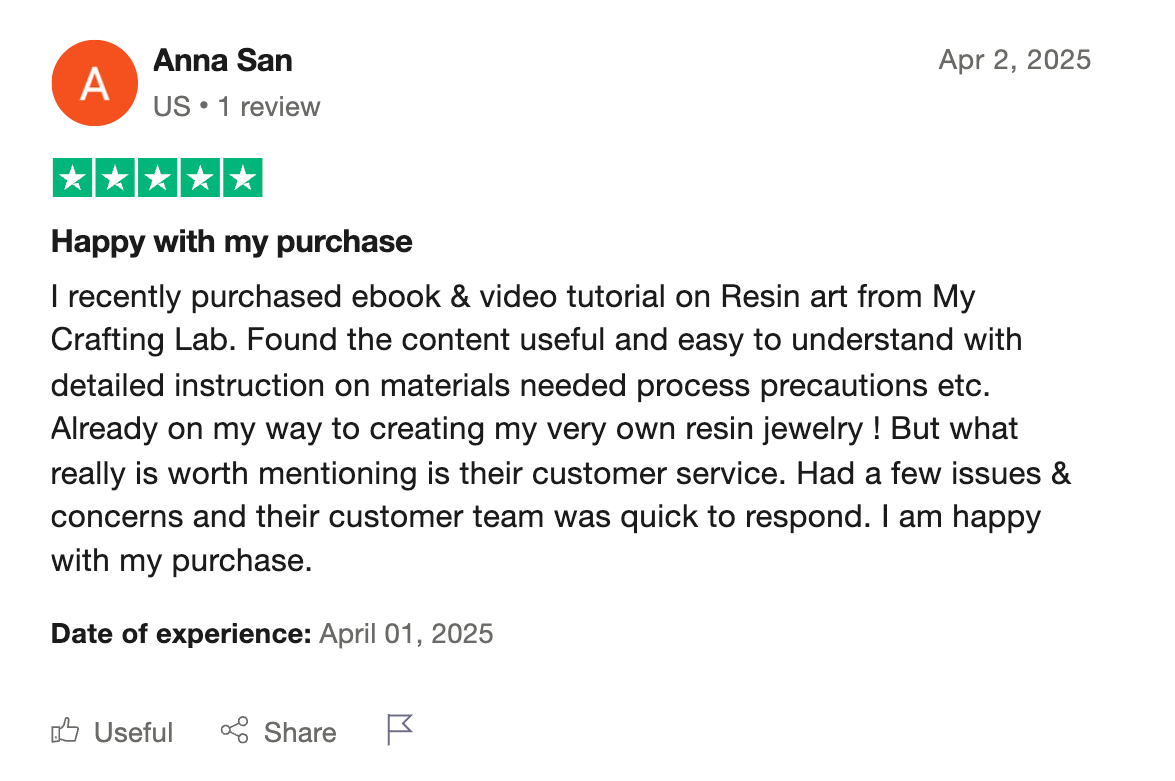Click the thumbs-up icon
The width and height of the screenshot is (1175, 781).
point(65,731)
